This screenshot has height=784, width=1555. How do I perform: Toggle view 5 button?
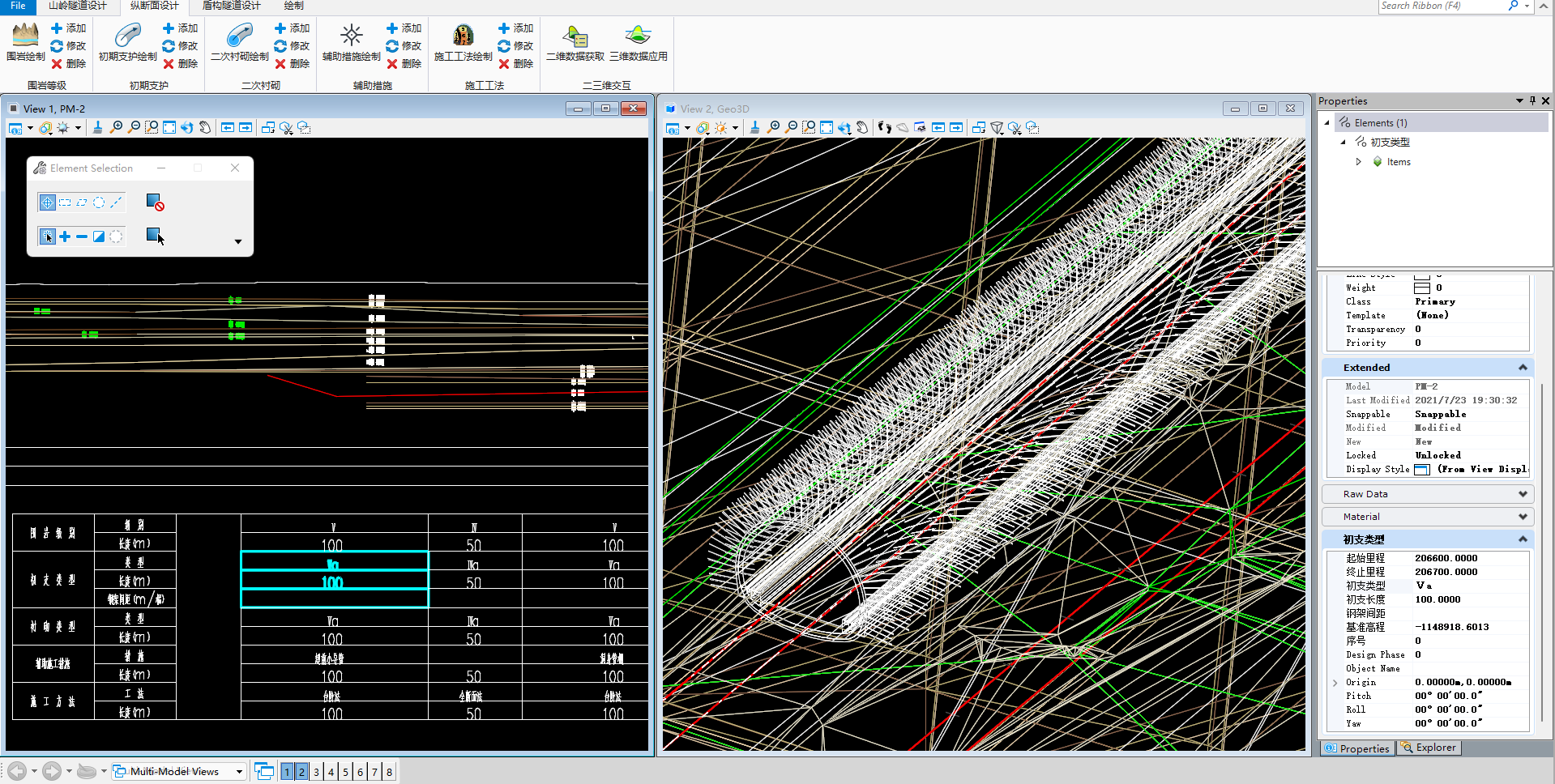[345, 772]
